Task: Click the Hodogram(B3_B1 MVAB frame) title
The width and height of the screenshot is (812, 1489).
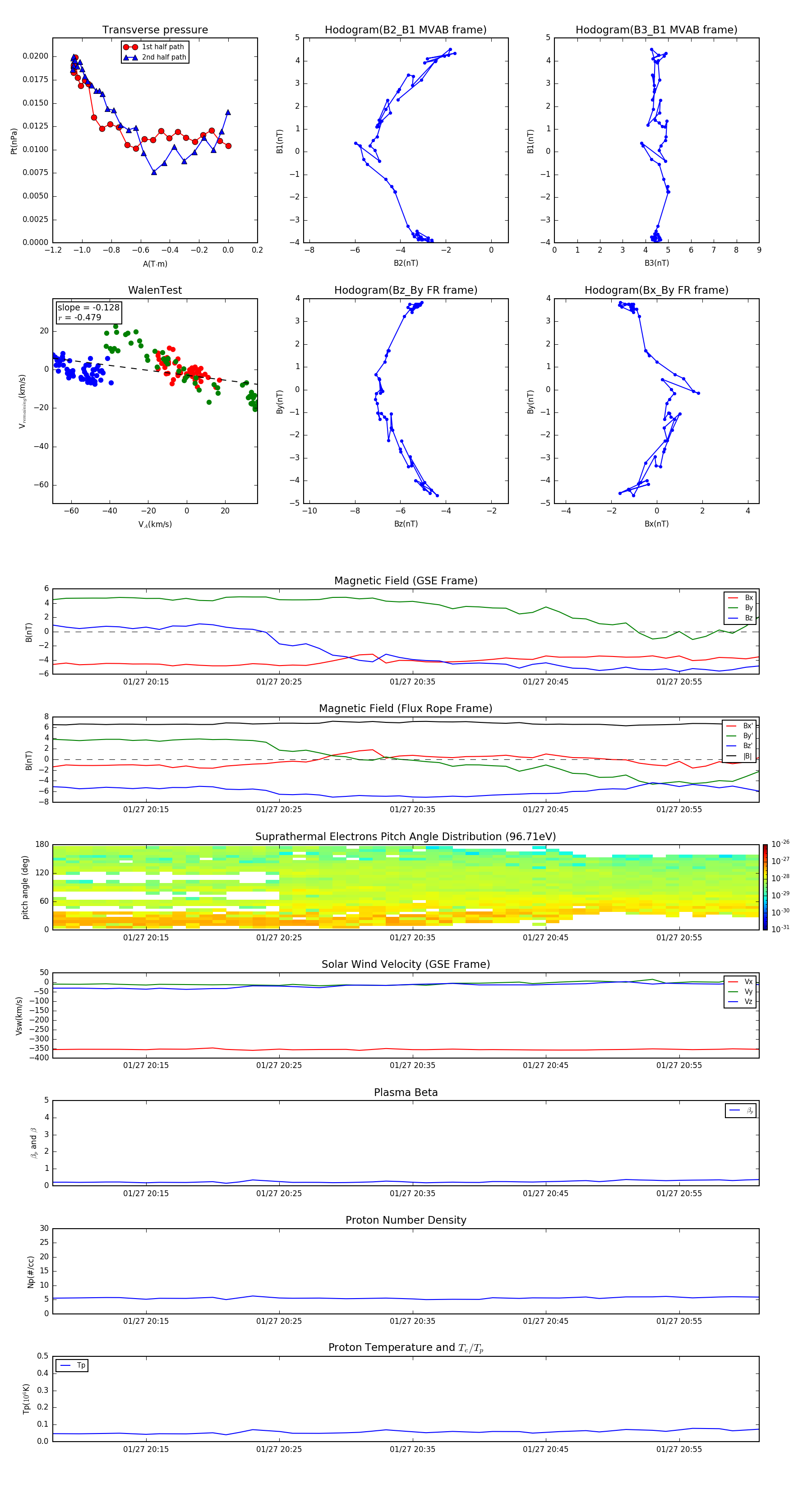Action: (x=656, y=30)
